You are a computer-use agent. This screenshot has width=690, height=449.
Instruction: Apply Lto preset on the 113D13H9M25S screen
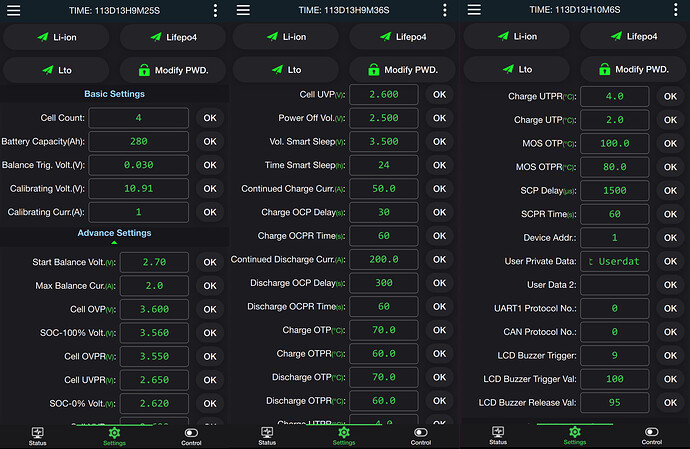coord(56,70)
